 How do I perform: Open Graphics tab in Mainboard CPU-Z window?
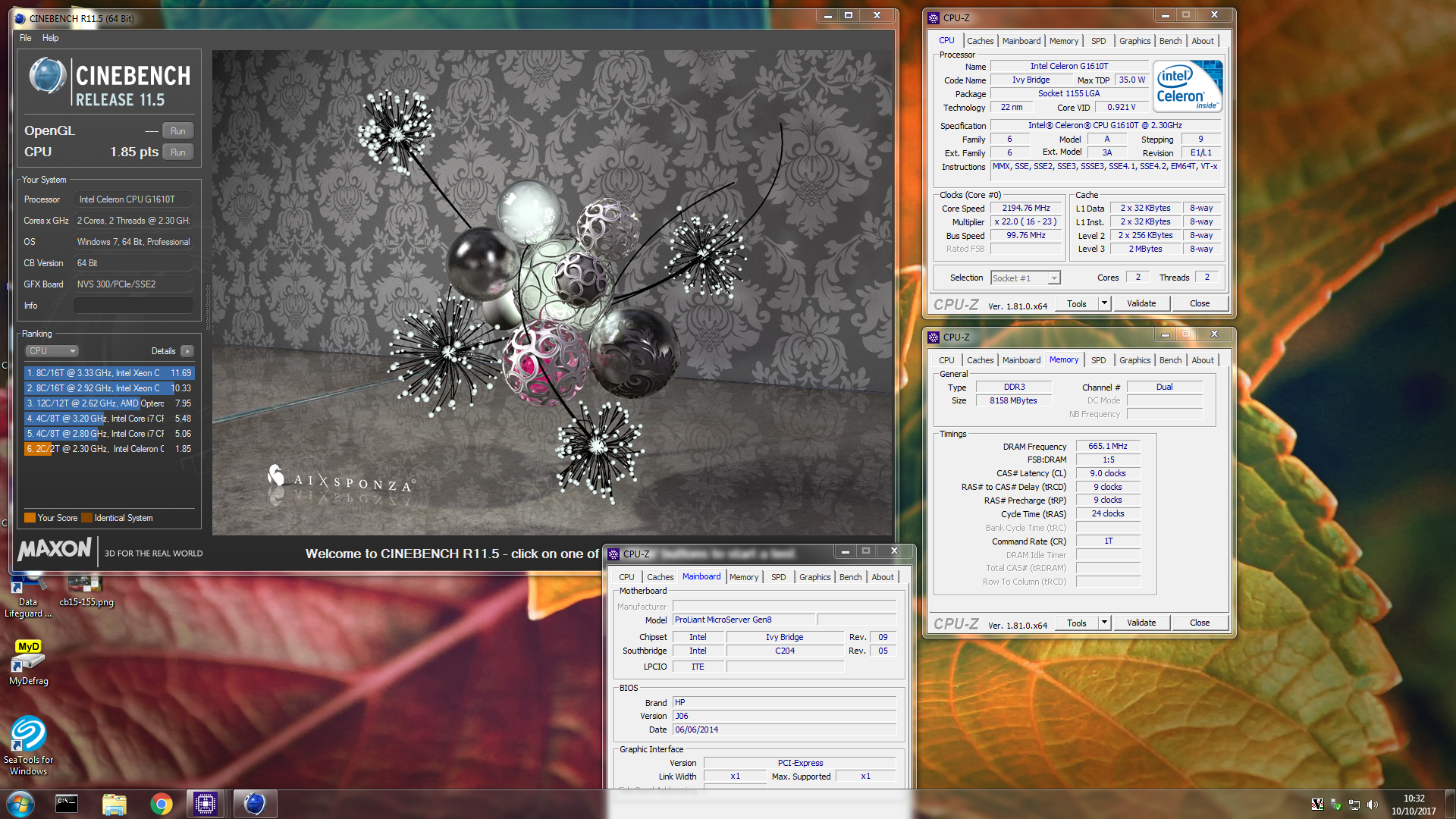[x=814, y=577]
